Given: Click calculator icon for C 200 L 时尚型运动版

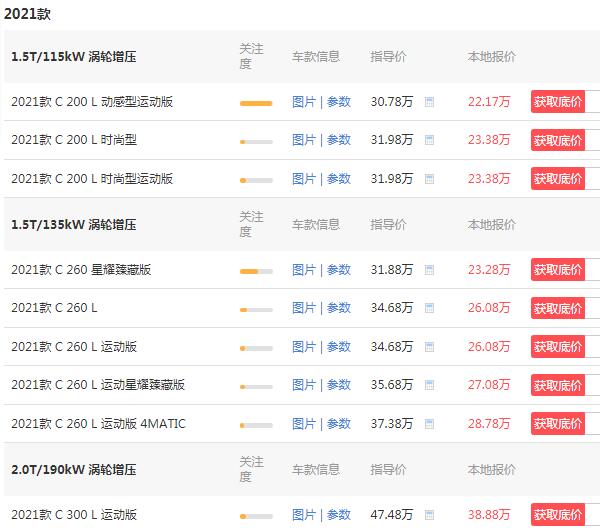Looking at the screenshot, I should click(x=429, y=179).
